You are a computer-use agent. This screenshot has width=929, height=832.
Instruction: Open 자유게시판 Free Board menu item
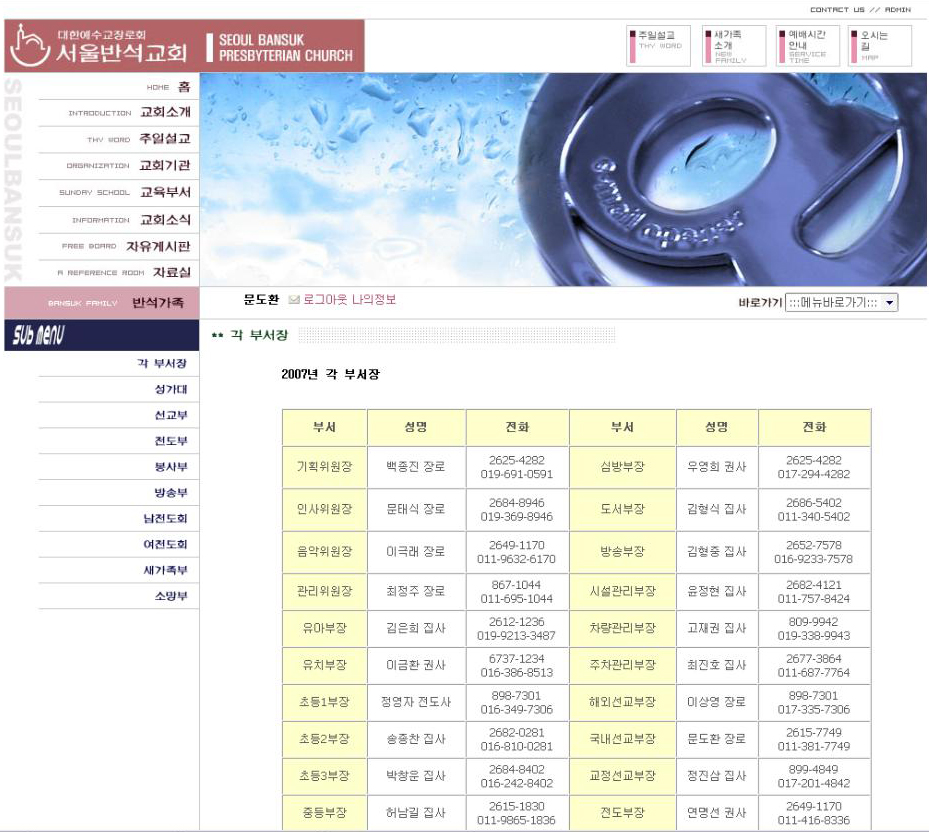pos(157,246)
